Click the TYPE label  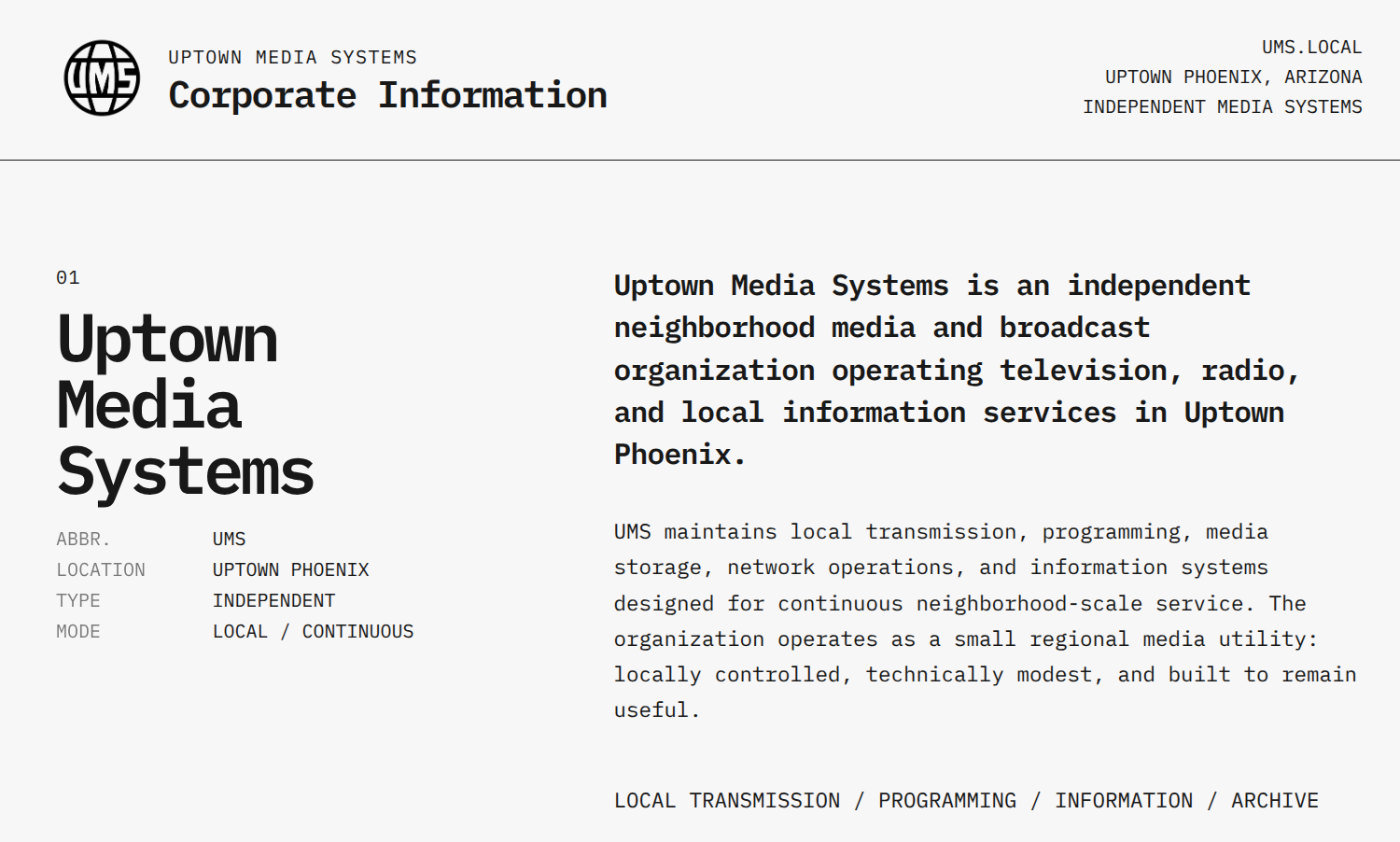tap(78, 600)
